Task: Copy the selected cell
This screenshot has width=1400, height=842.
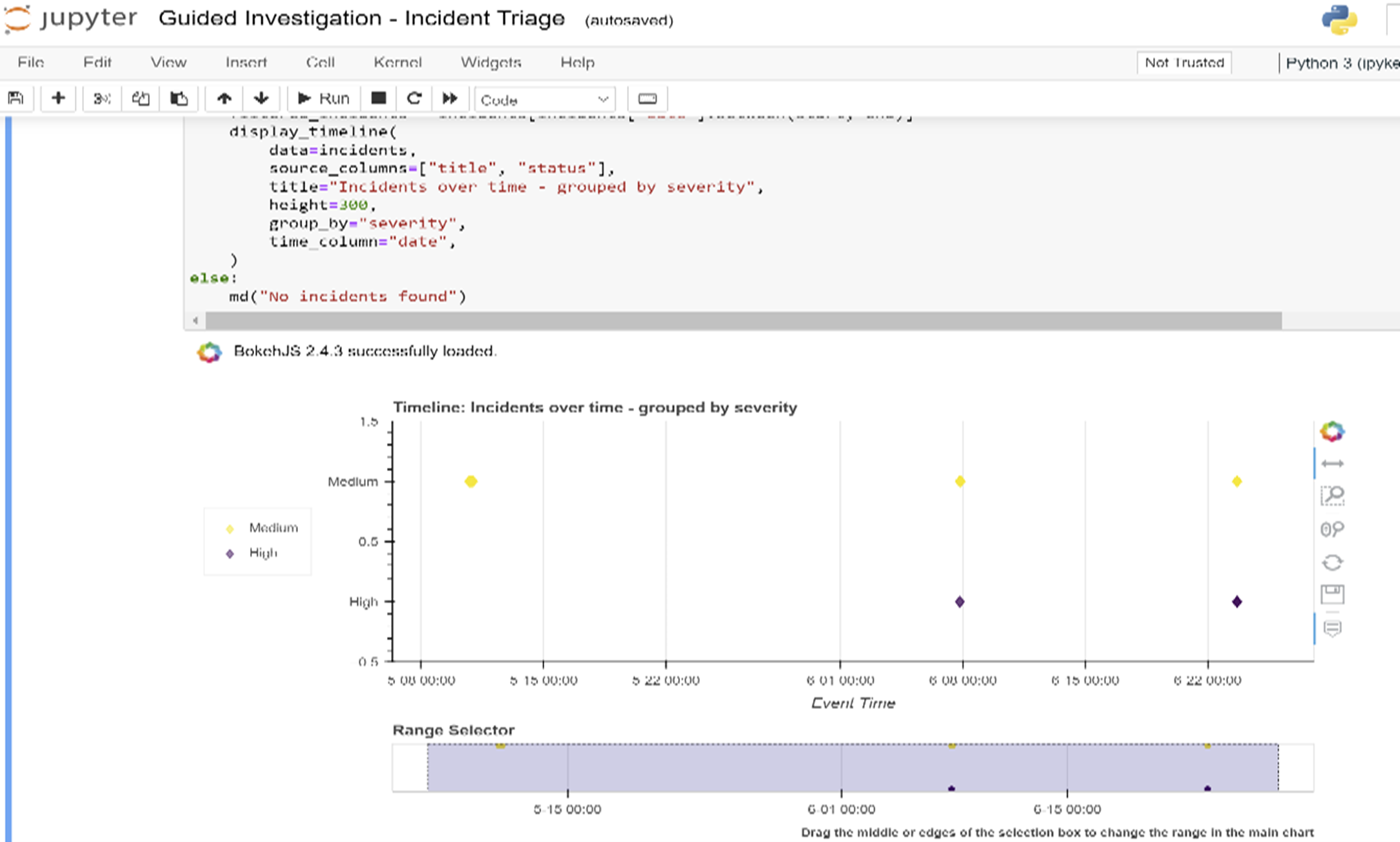Action: tap(140, 98)
